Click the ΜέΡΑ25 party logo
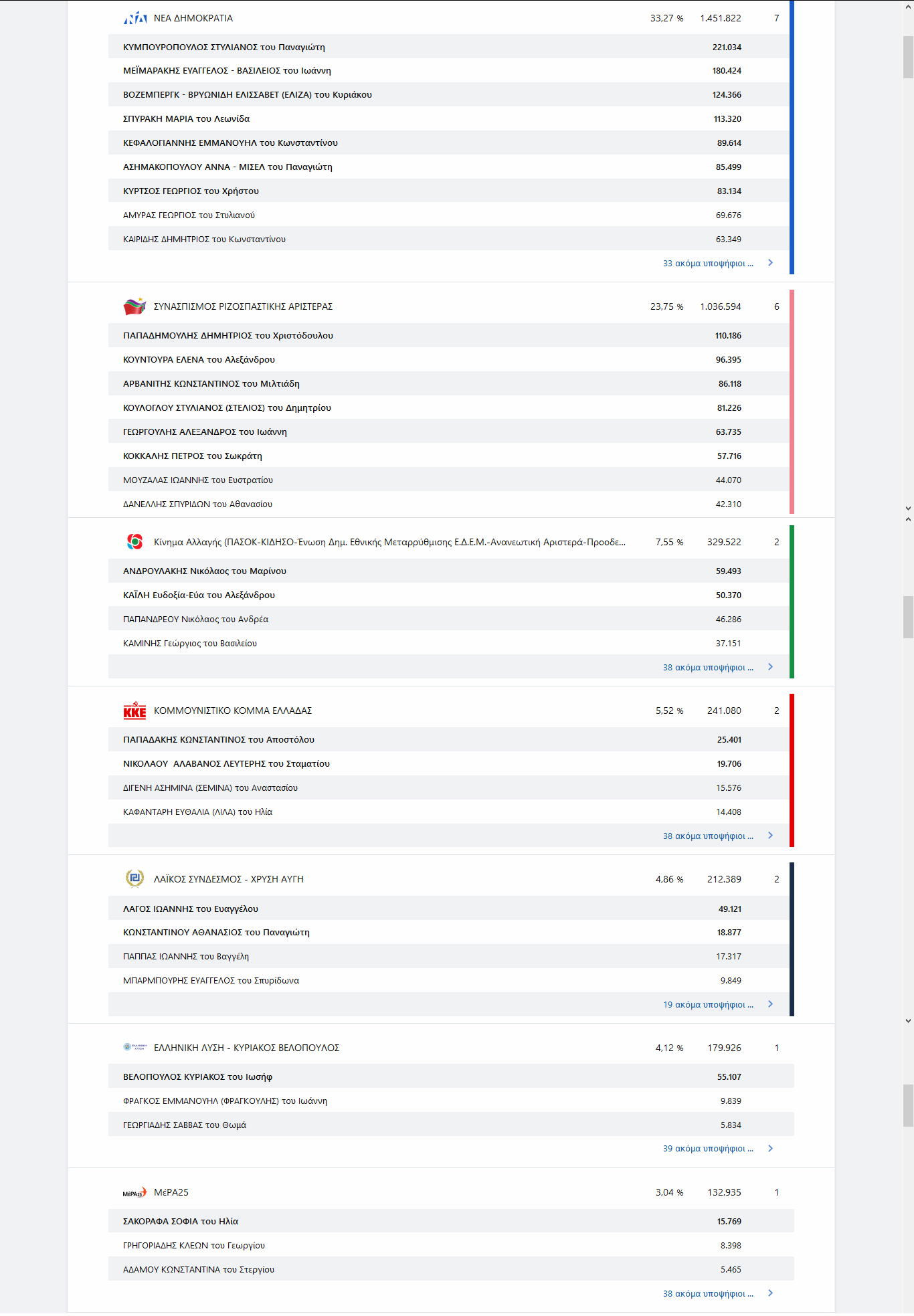The image size is (914, 1316). 134,1192
